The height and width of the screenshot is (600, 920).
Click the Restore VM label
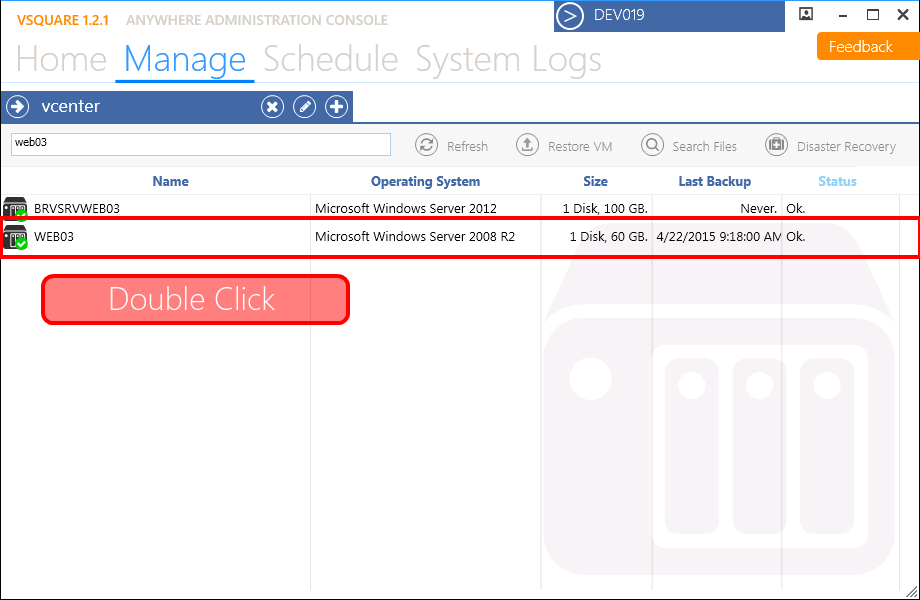point(580,147)
